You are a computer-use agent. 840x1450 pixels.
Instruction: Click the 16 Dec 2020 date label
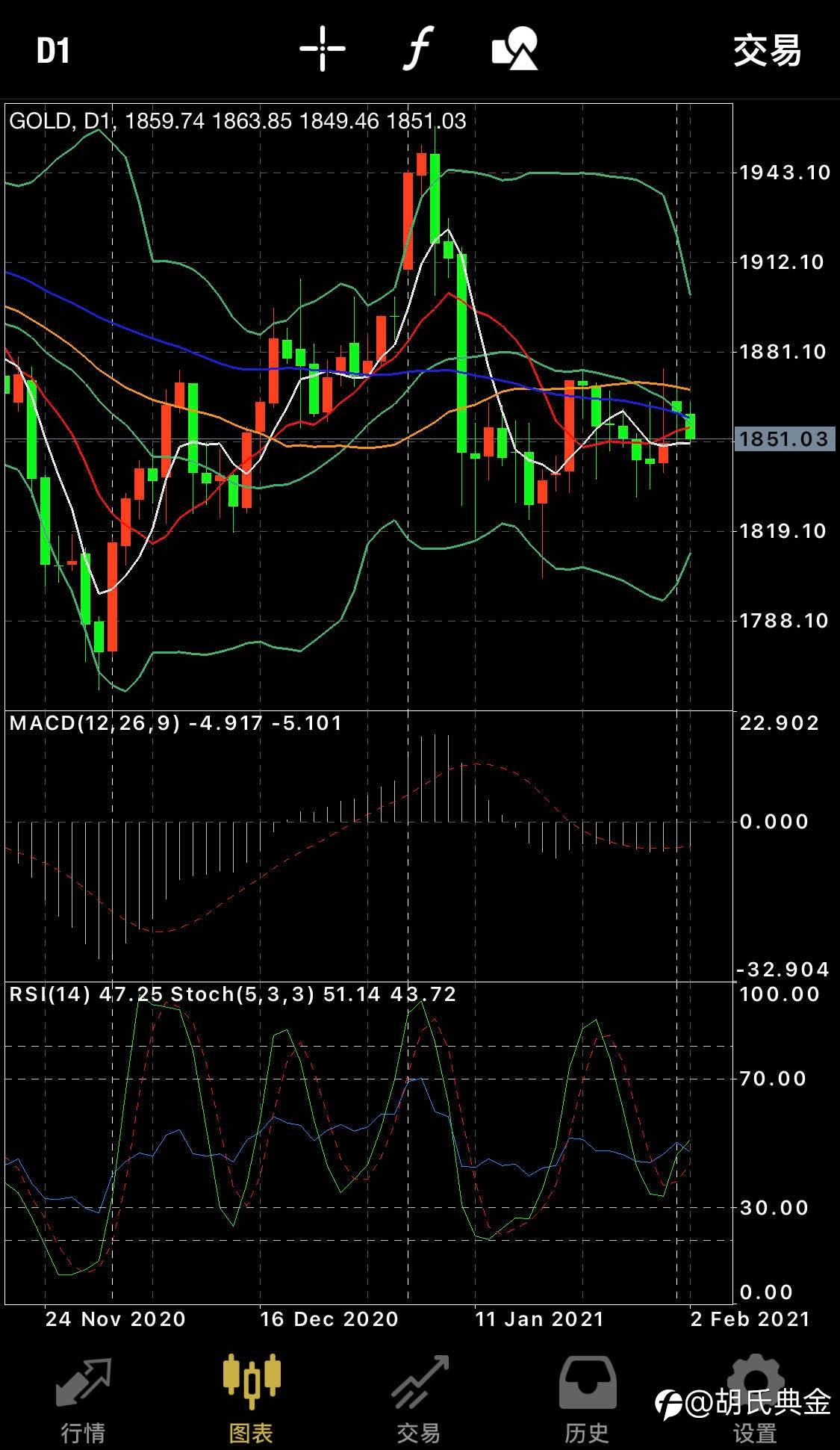pyautogui.click(x=329, y=1319)
